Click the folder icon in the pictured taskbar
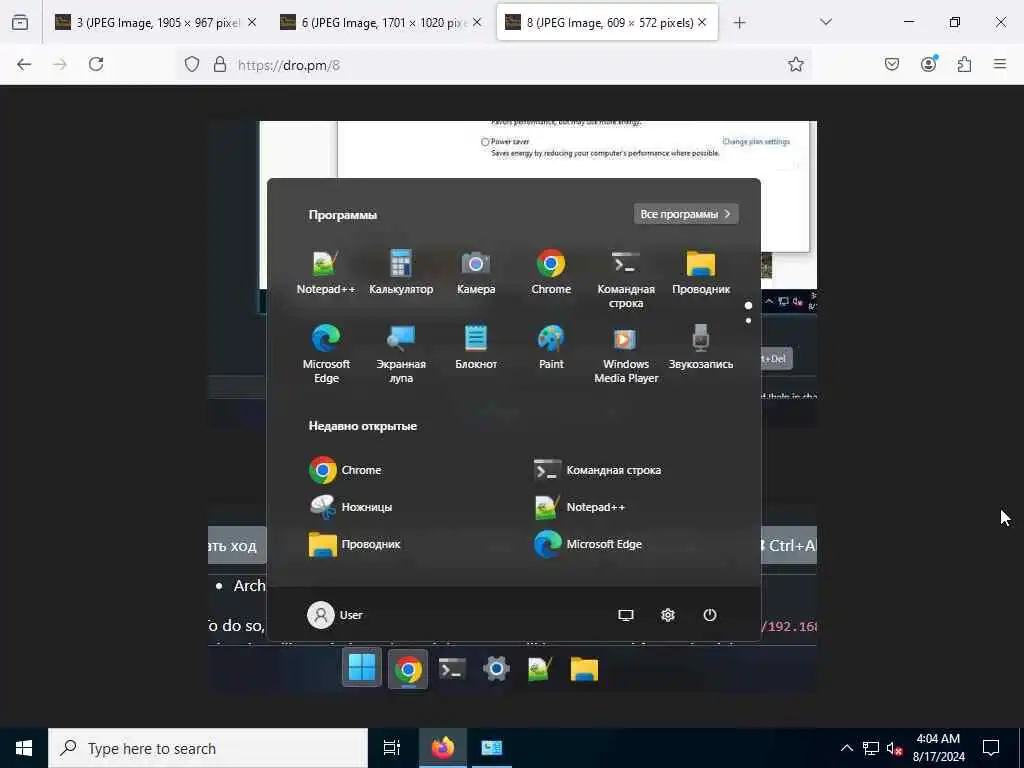Image resolution: width=1024 pixels, height=768 pixels. [584, 669]
